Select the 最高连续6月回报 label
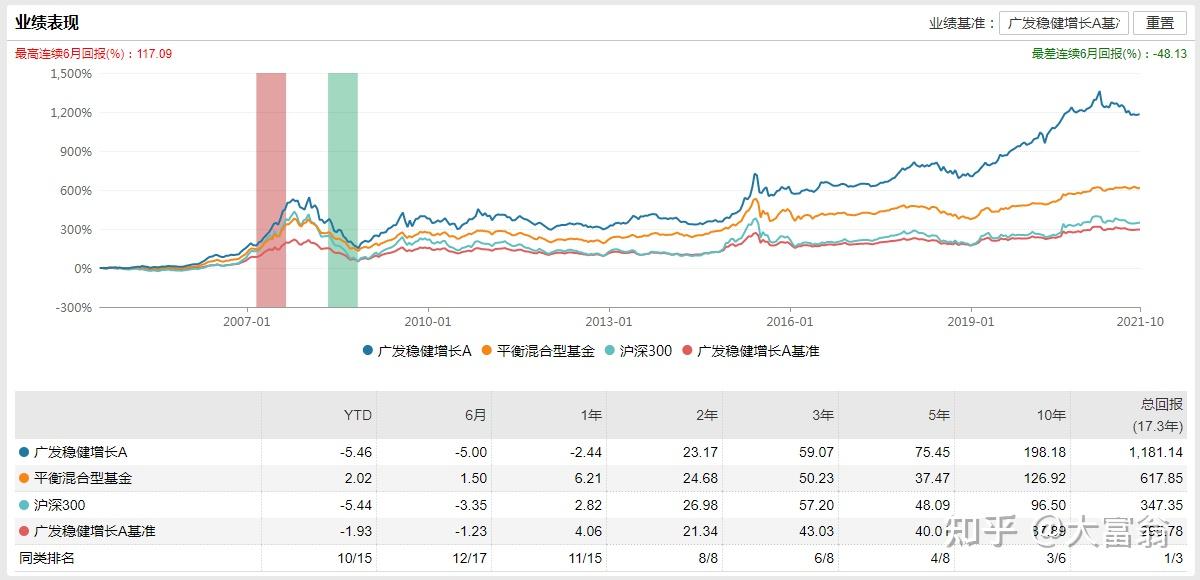 tap(93, 54)
